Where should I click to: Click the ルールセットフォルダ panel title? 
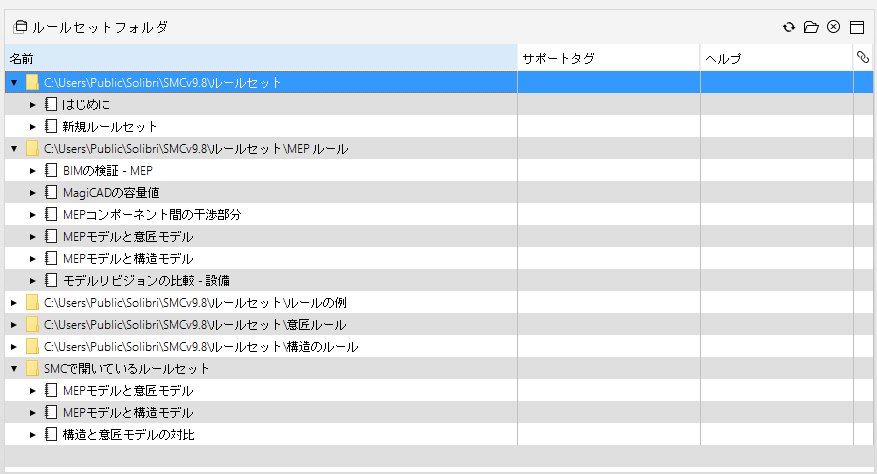(100, 27)
